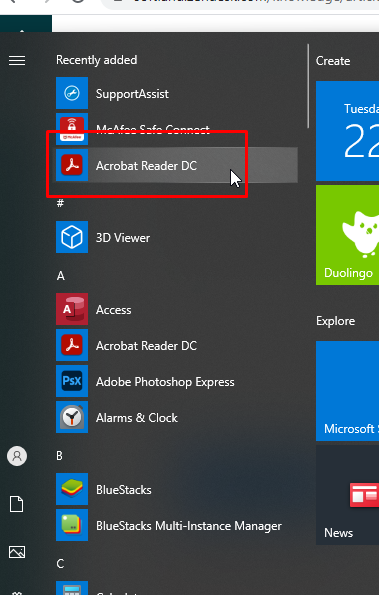Open the Duolingo tile

click(x=348, y=235)
